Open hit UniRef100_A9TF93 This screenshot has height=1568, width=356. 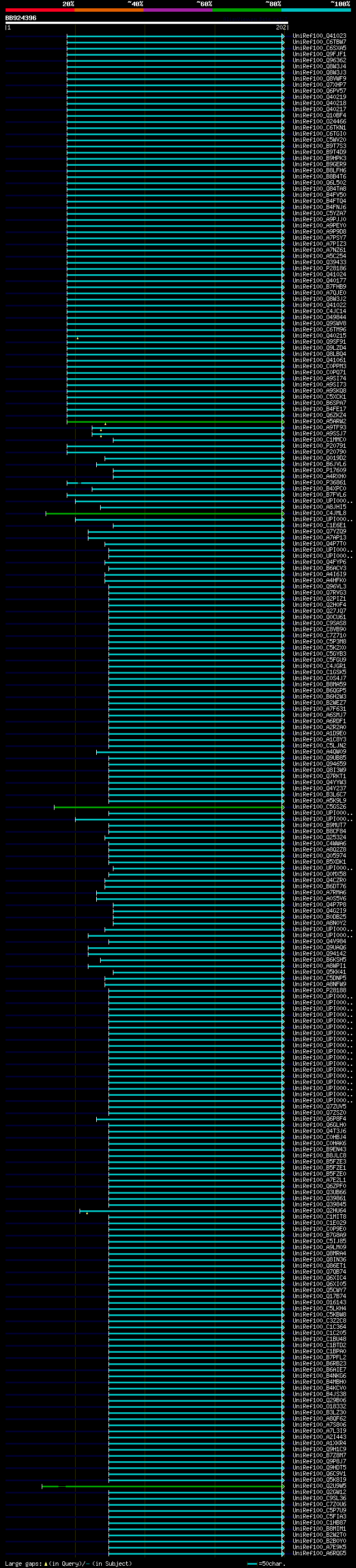(x=319, y=428)
